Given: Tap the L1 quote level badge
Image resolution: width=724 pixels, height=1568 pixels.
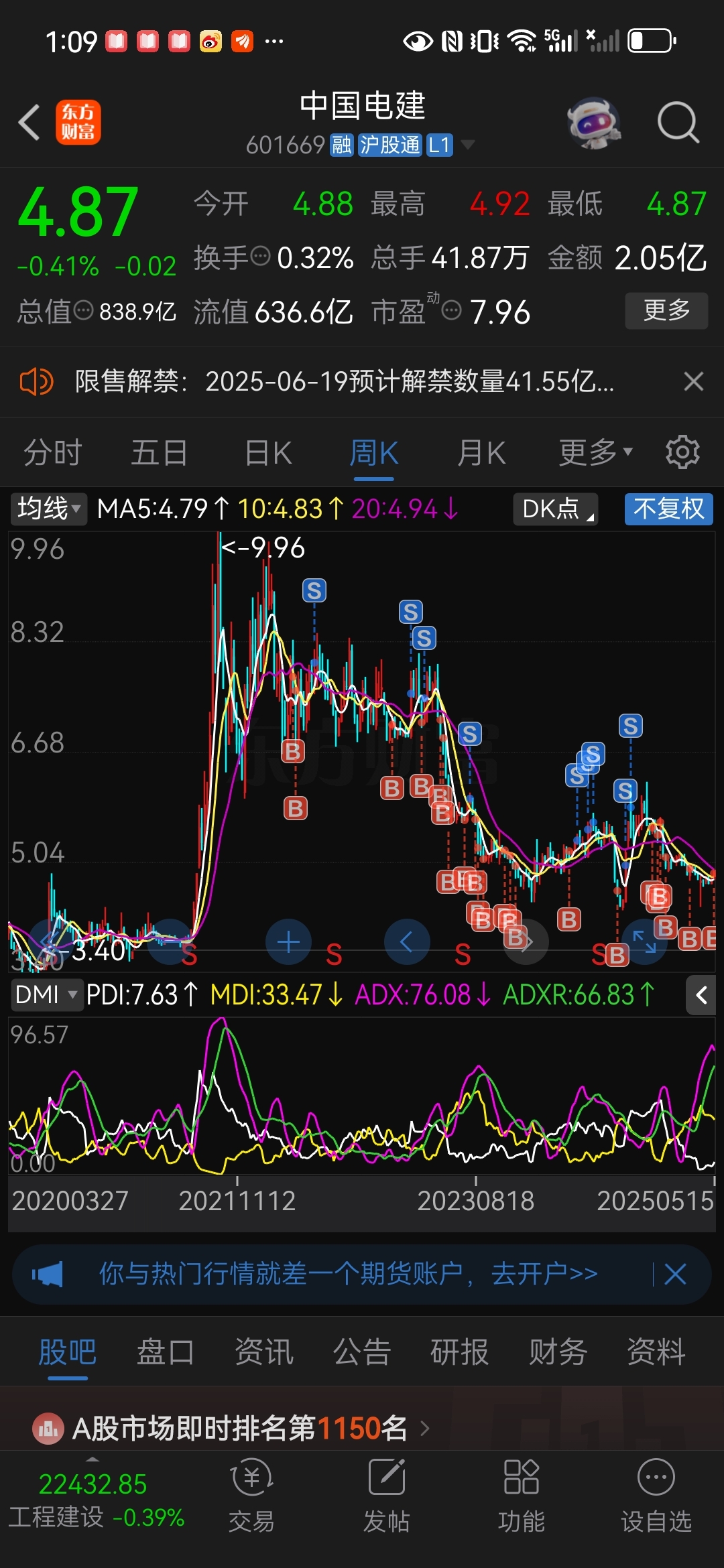Looking at the screenshot, I should [439, 145].
